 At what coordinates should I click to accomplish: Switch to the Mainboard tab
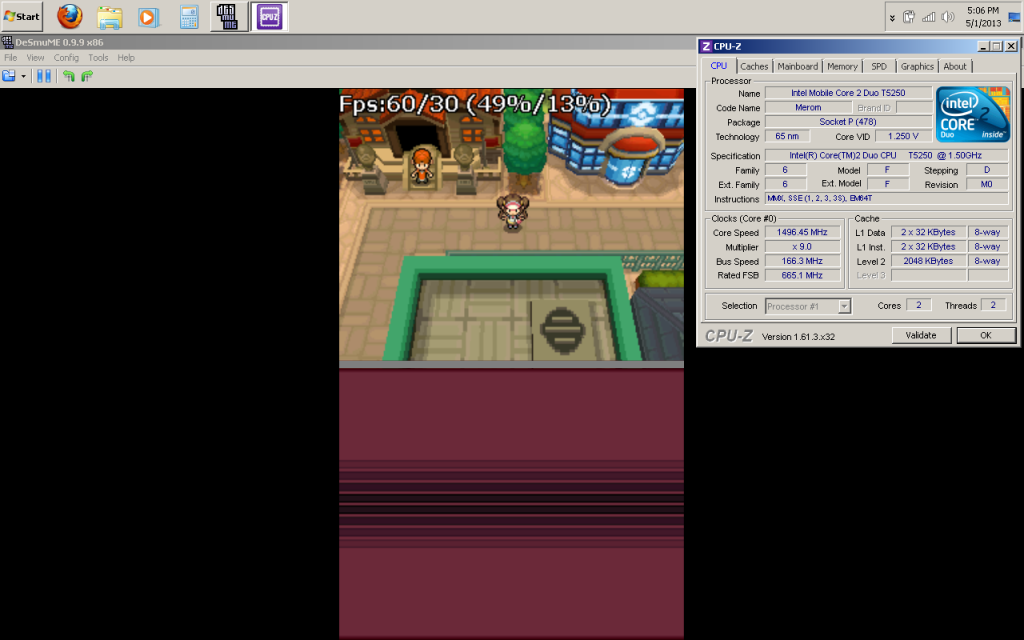click(797, 67)
